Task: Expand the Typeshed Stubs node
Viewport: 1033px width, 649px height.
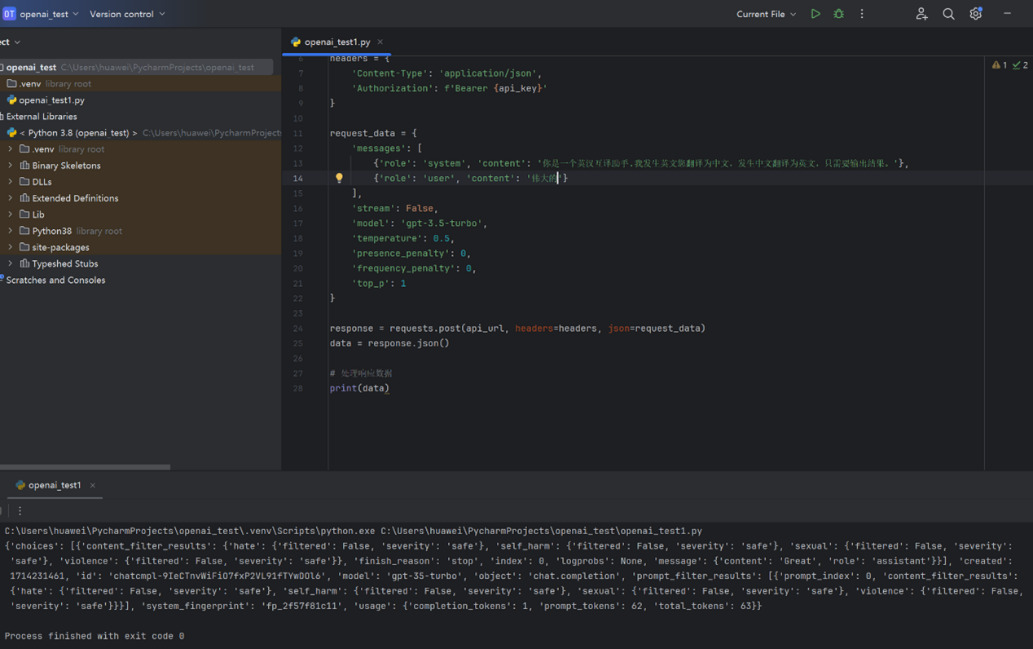Action: coord(10,264)
